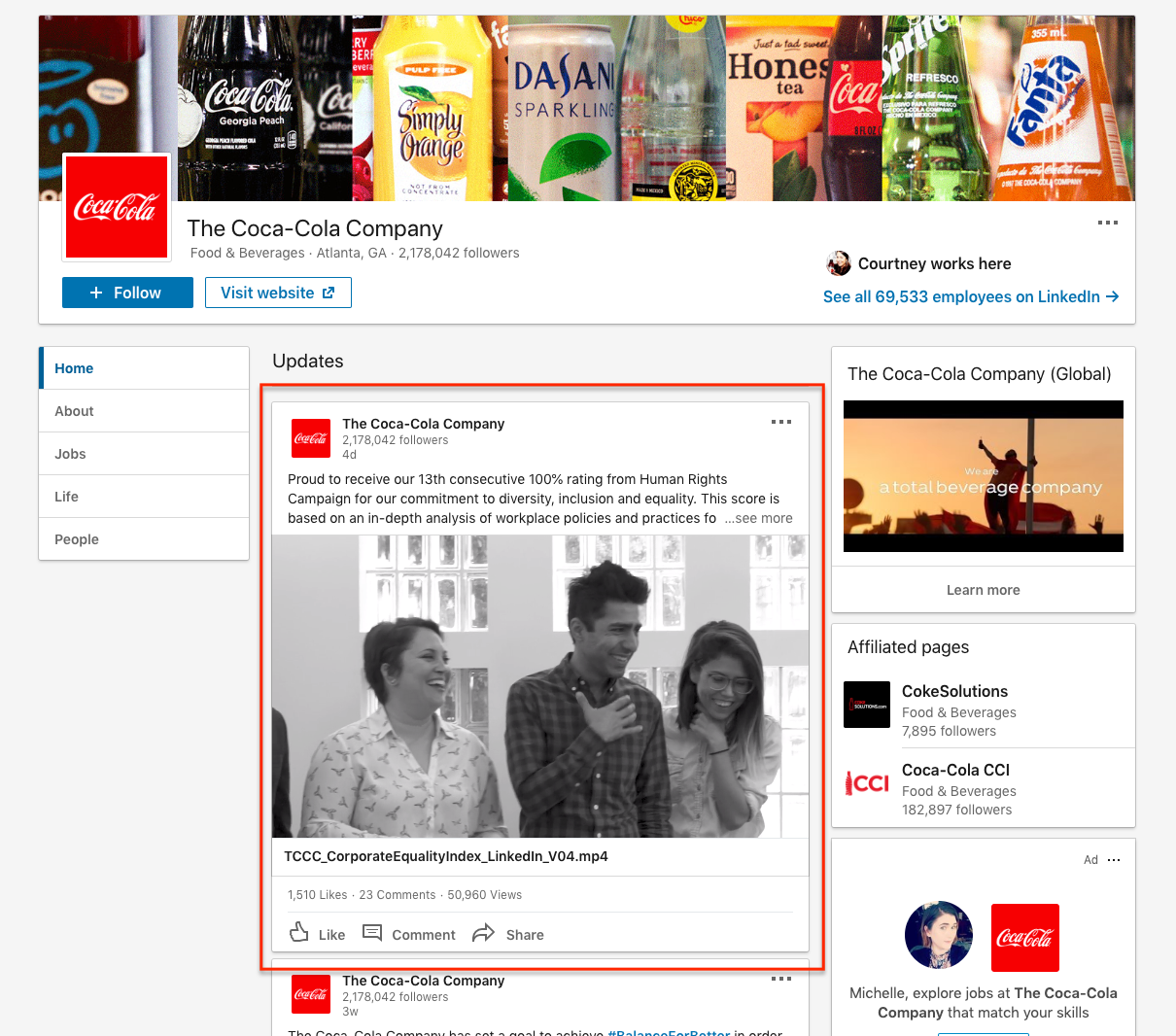Click '23 Comments' count
Image resolution: width=1176 pixels, height=1036 pixels.
(x=398, y=895)
